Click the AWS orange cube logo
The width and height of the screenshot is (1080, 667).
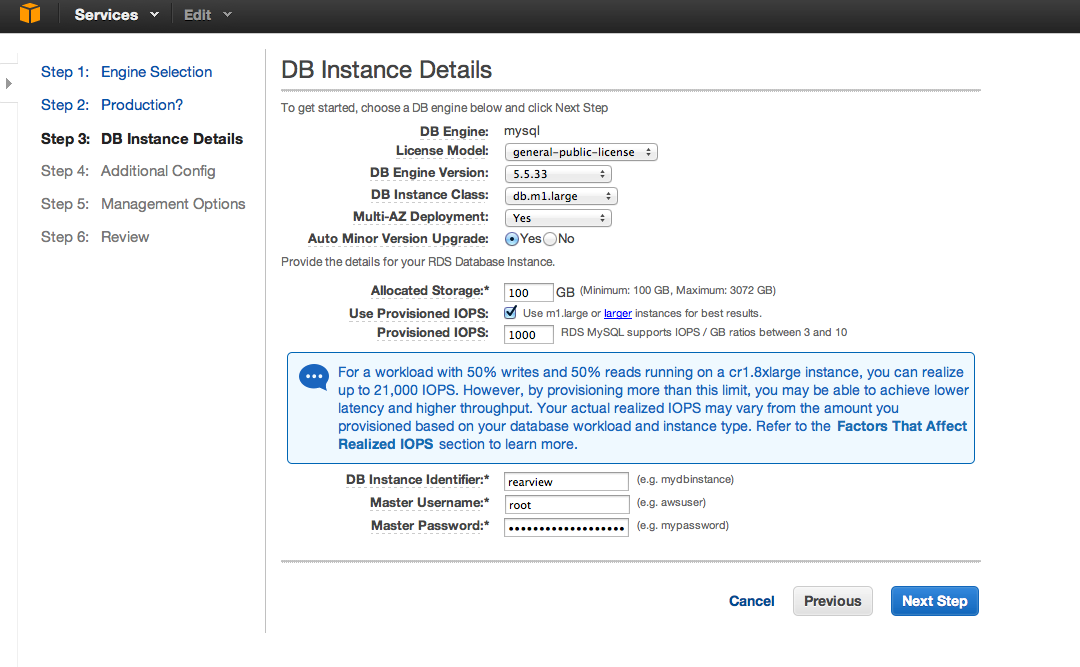point(30,14)
